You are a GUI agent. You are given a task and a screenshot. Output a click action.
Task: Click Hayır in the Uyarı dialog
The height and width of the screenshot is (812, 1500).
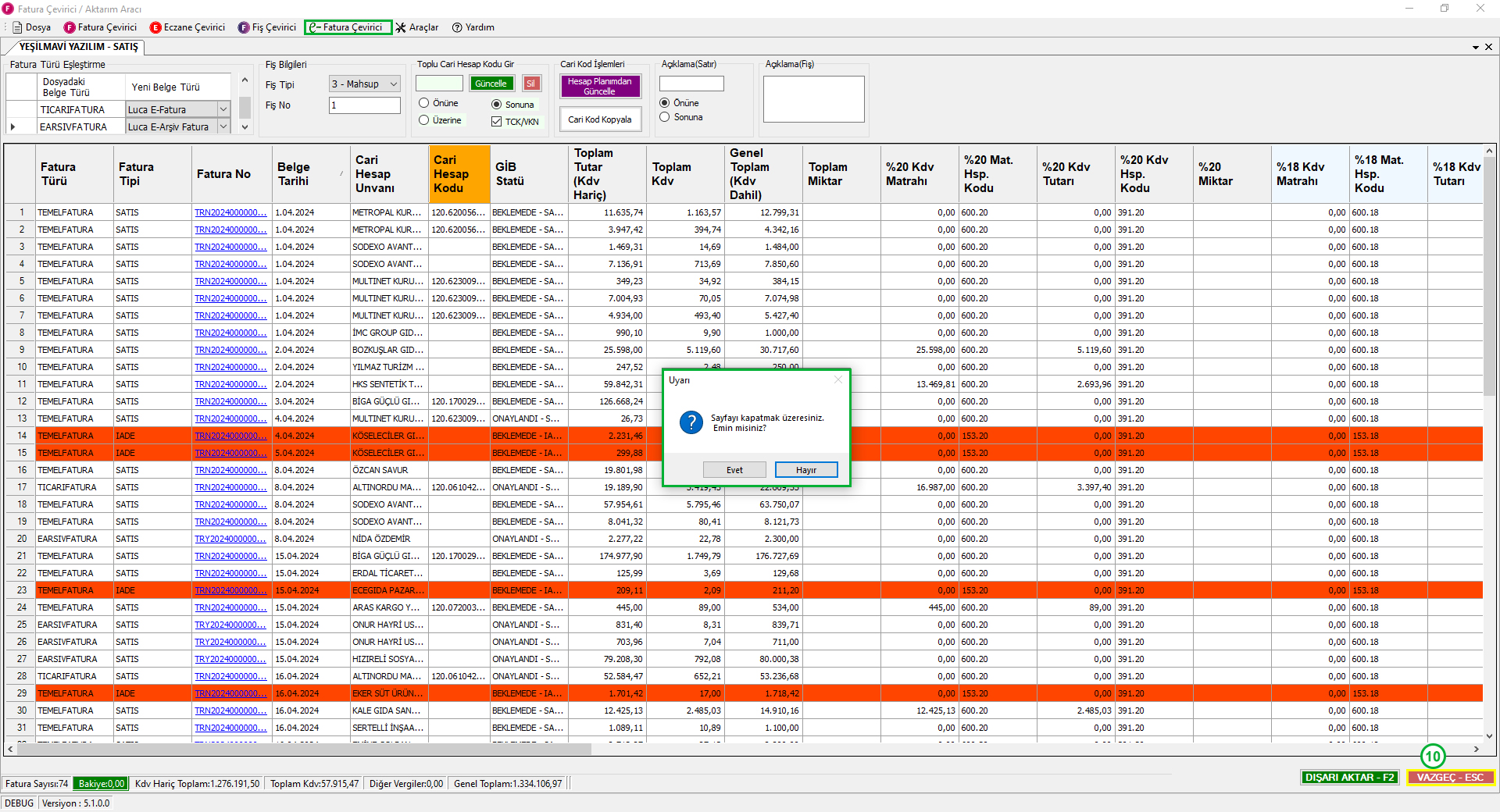[x=806, y=470]
